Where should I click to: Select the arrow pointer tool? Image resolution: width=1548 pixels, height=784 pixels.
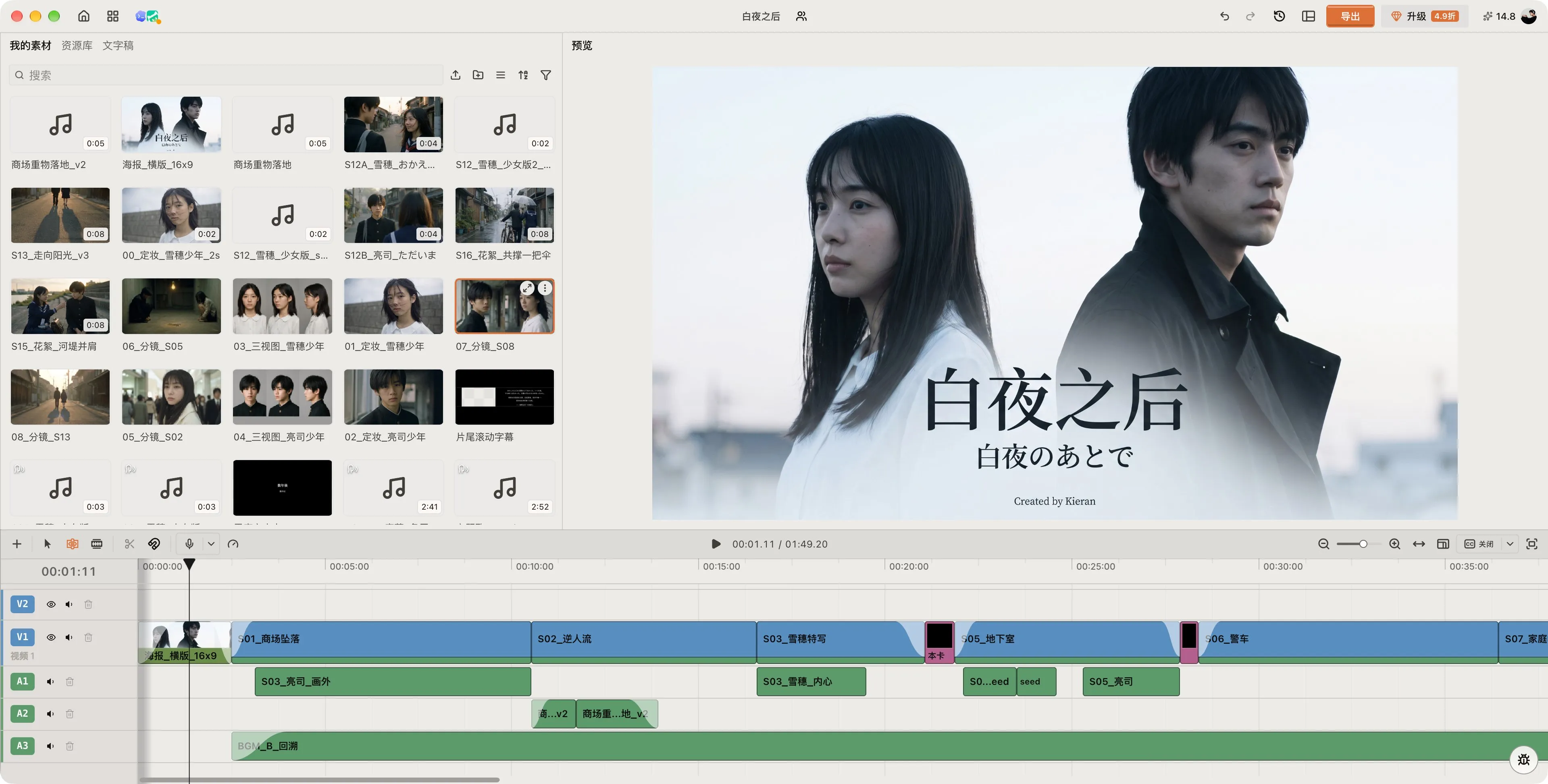click(x=48, y=544)
